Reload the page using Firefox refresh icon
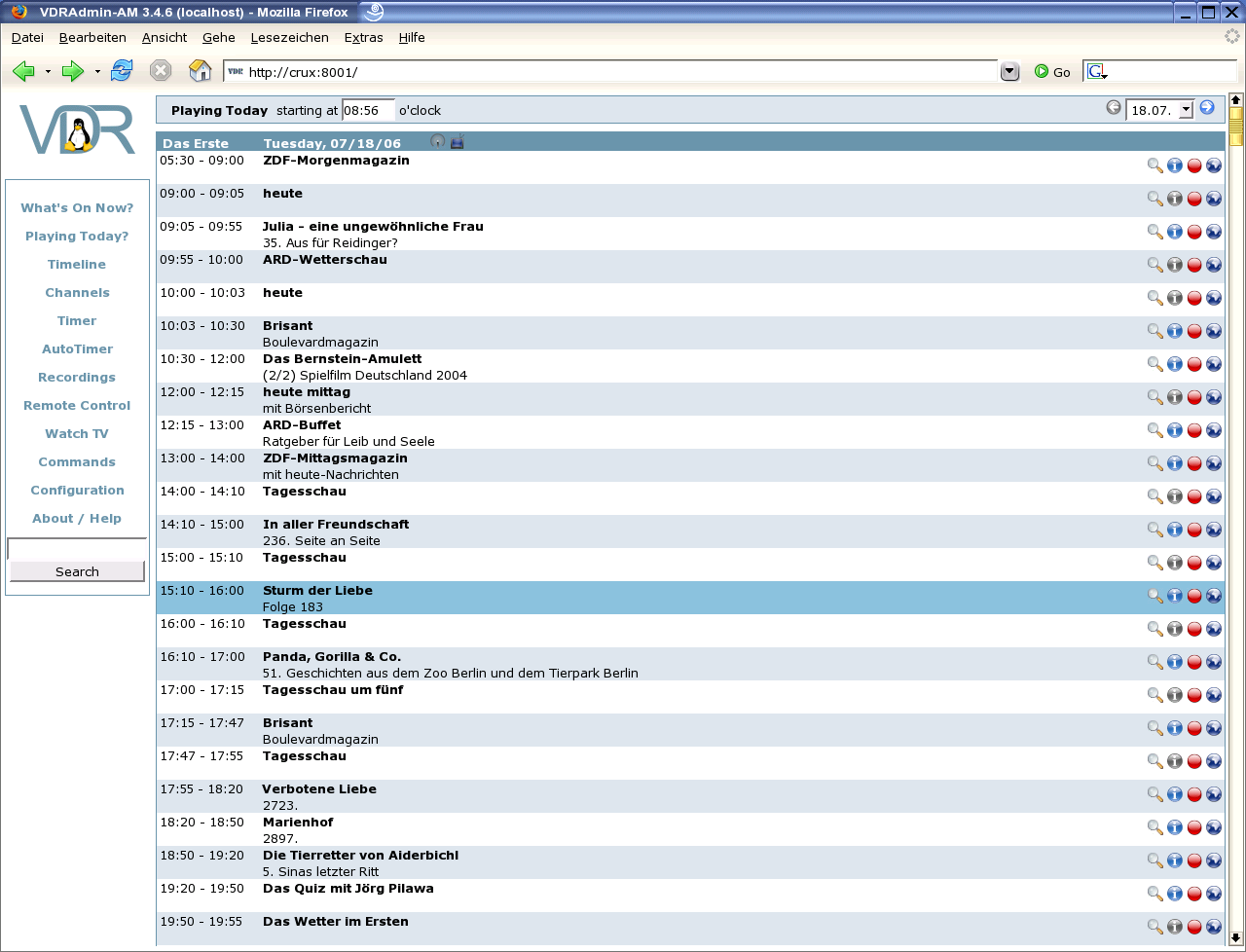The image size is (1246, 952). pos(122,71)
